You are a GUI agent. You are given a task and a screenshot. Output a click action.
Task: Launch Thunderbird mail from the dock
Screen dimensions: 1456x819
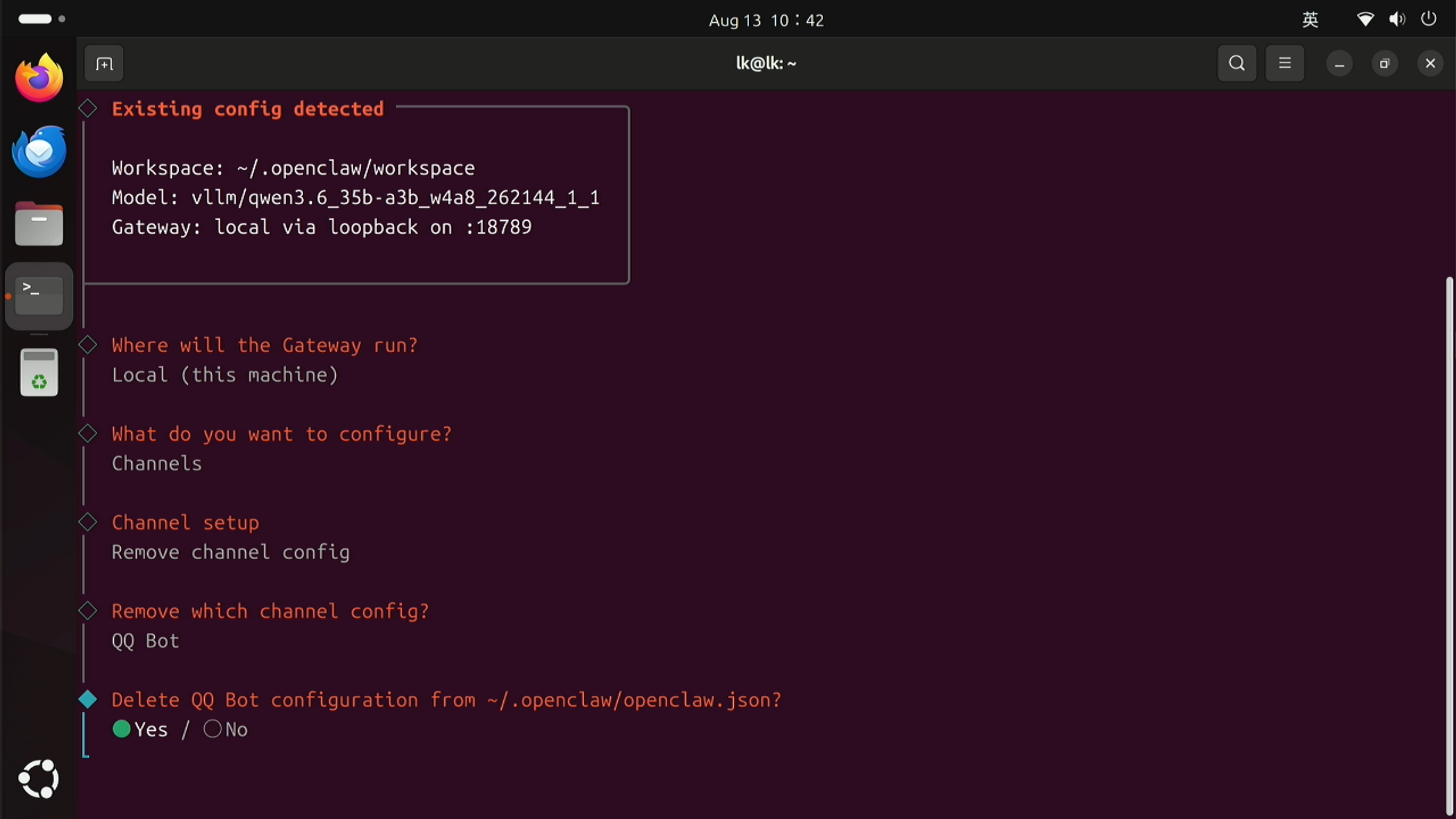pyautogui.click(x=39, y=152)
